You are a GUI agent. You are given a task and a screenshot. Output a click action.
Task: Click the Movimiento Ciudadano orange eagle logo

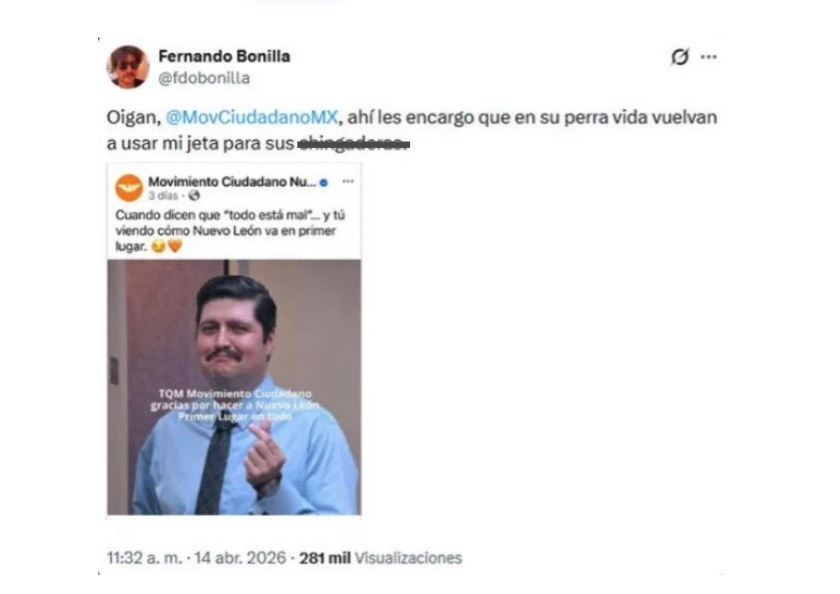coord(129,188)
